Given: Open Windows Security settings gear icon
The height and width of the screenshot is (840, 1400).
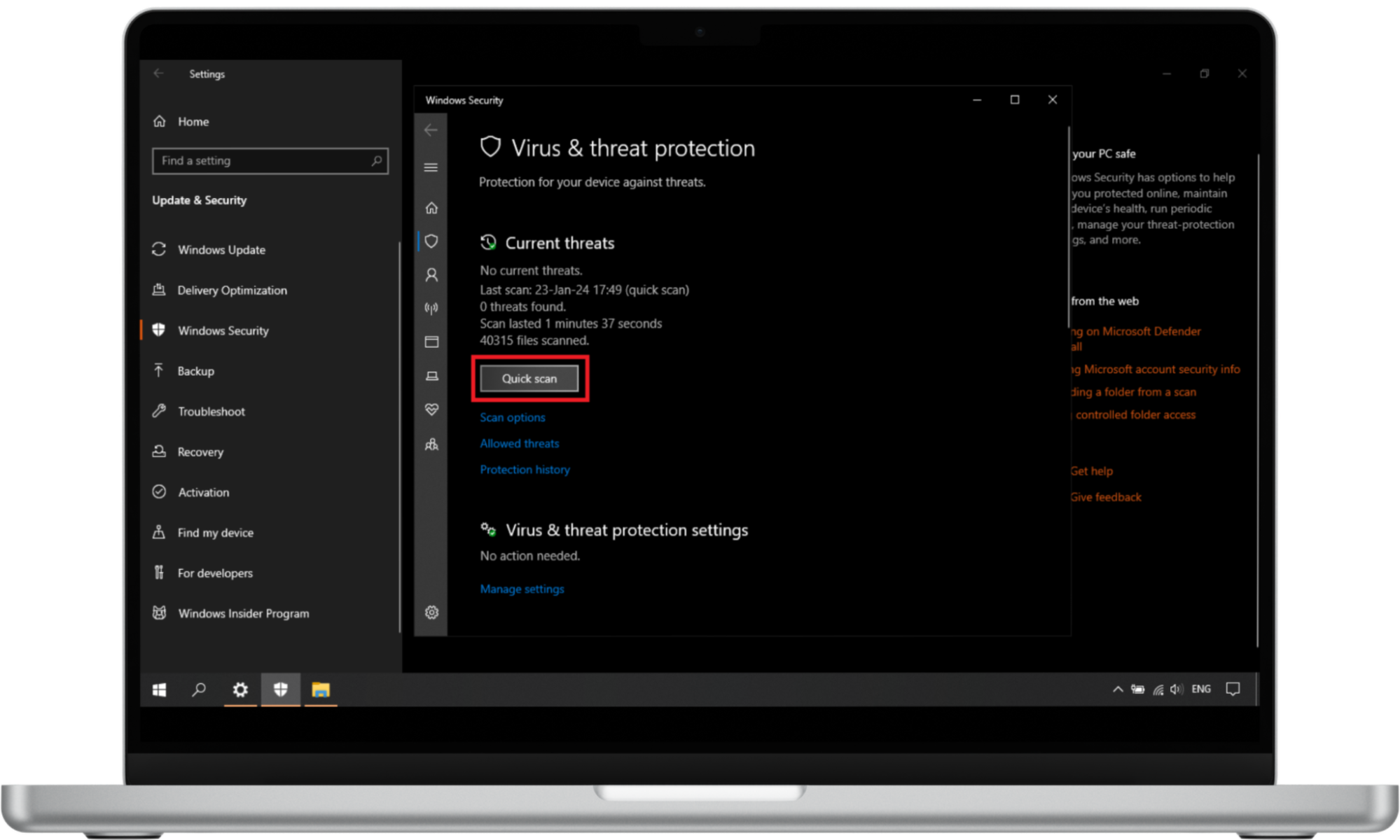Looking at the screenshot, I should pos(431,612).
